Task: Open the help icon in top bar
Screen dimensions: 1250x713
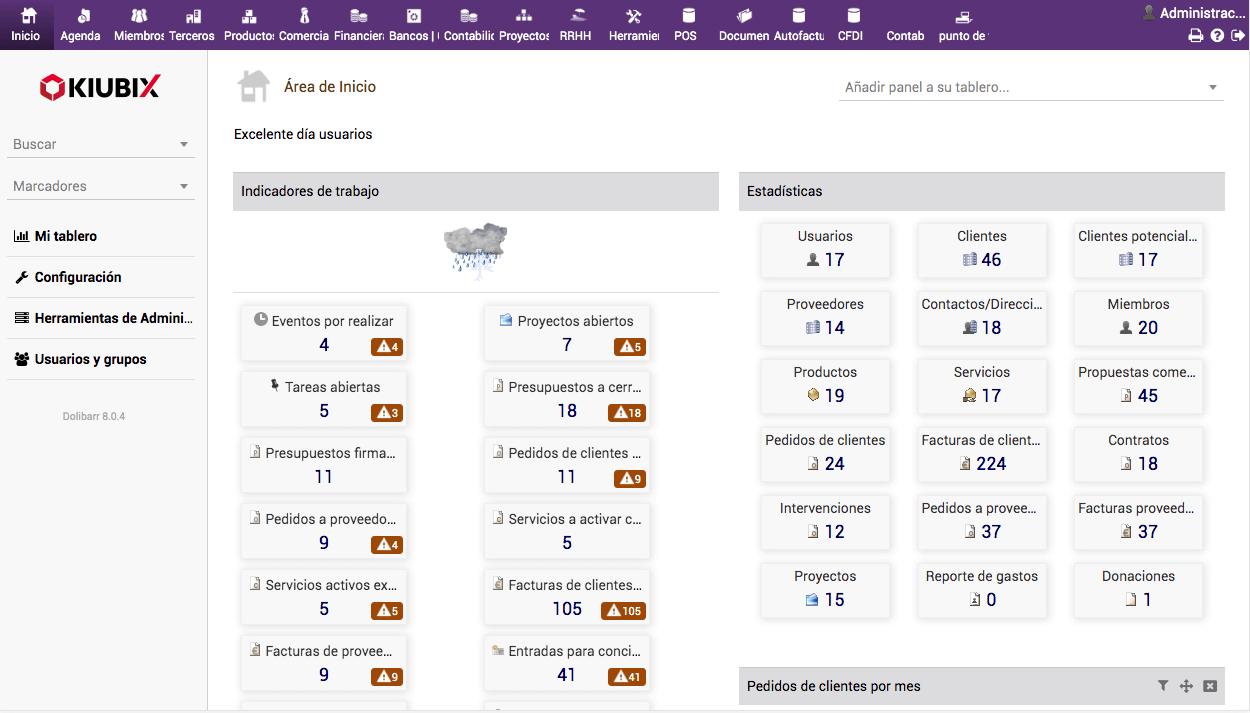Action: [x=1217, y=36]
